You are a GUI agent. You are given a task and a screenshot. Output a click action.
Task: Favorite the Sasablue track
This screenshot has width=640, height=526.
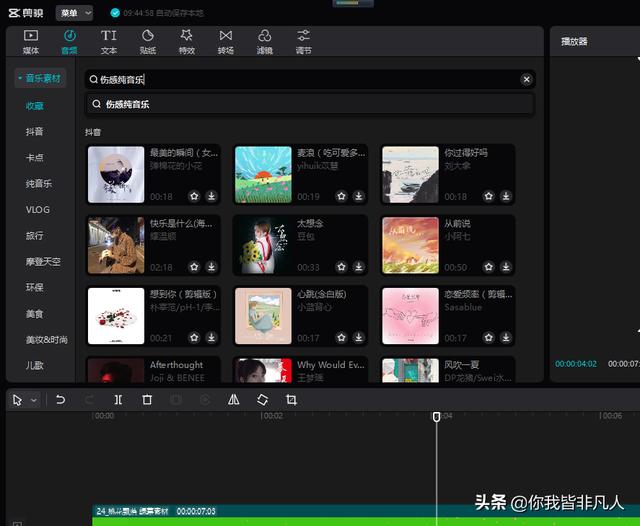coord(489,337)
